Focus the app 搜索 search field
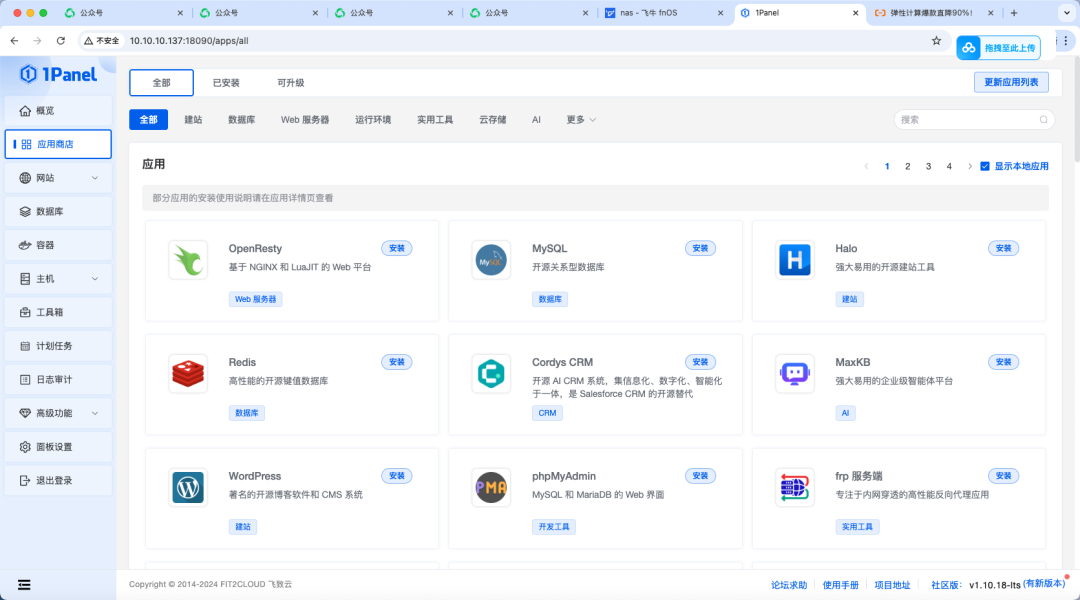The image size is (1080, 600). tap(974, 120)
